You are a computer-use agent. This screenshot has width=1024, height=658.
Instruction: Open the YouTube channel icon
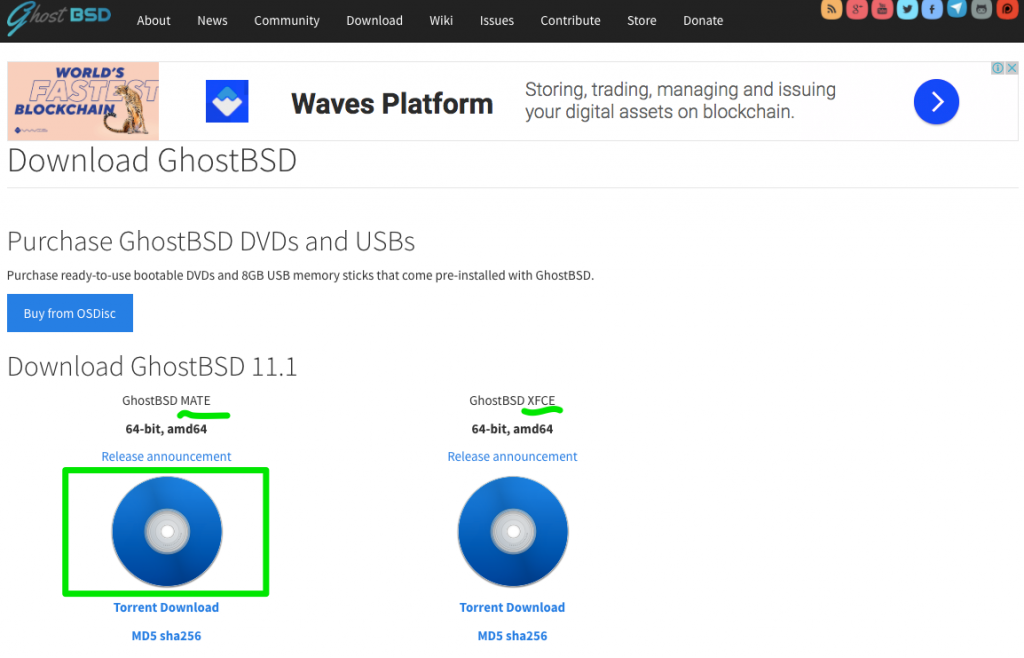(882, 8)
